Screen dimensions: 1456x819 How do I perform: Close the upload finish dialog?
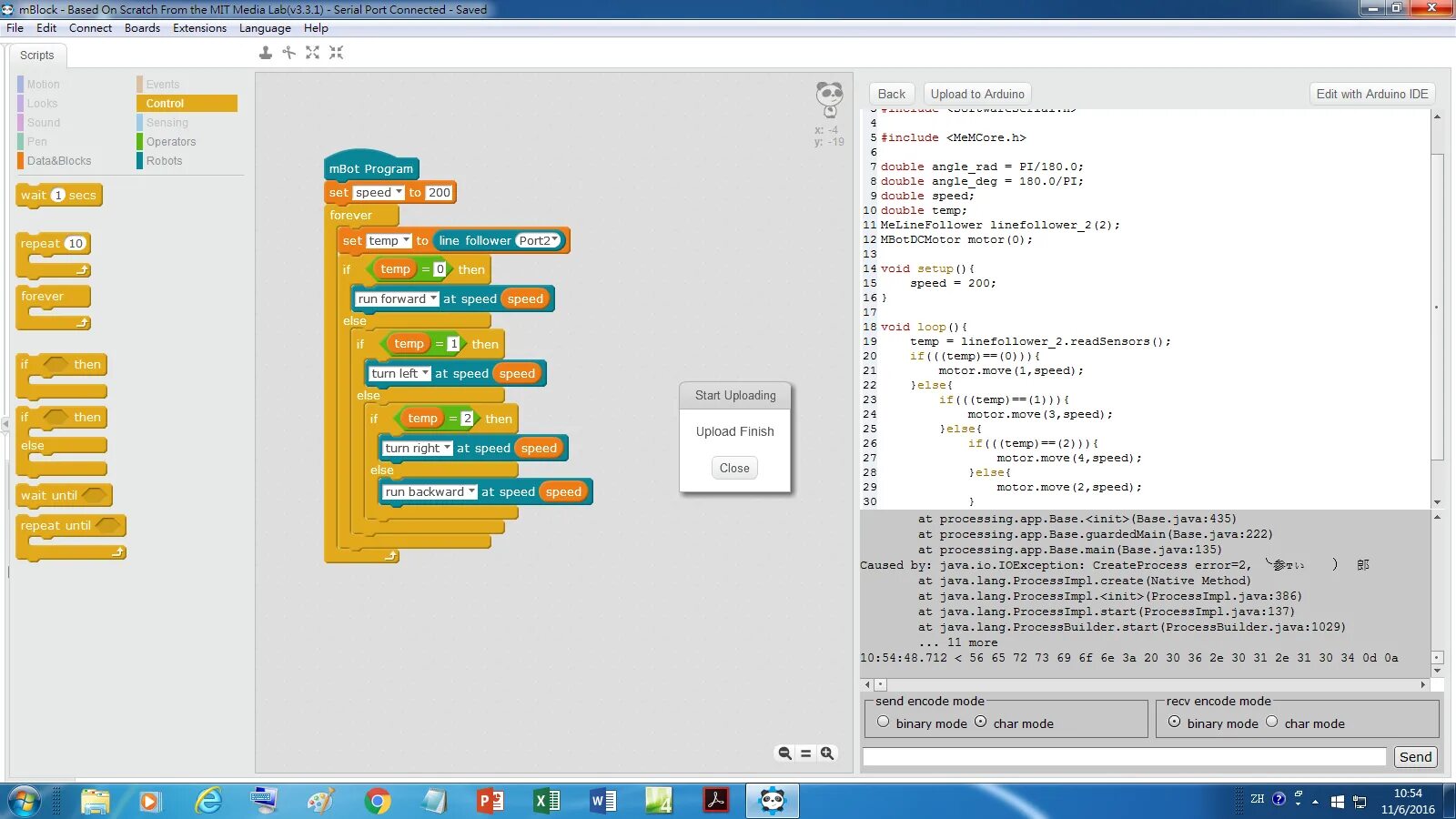(734, 469)
